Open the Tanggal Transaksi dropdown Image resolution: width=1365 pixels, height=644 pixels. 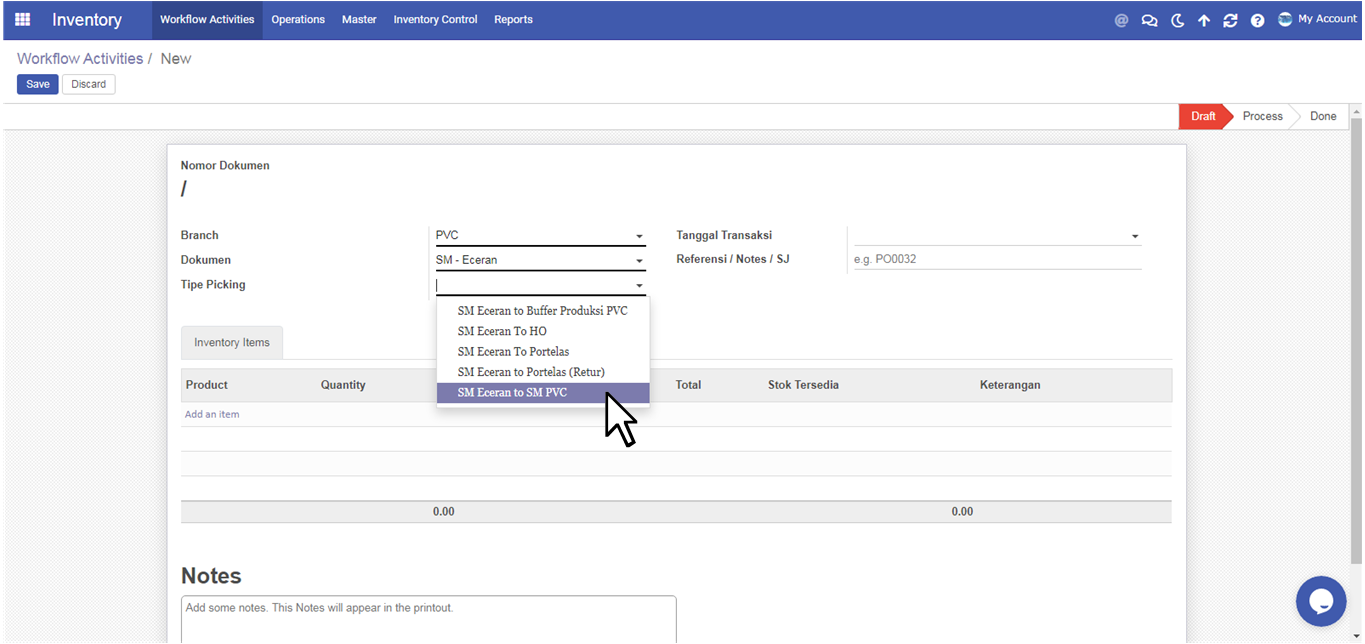[x=1135, y=236]
